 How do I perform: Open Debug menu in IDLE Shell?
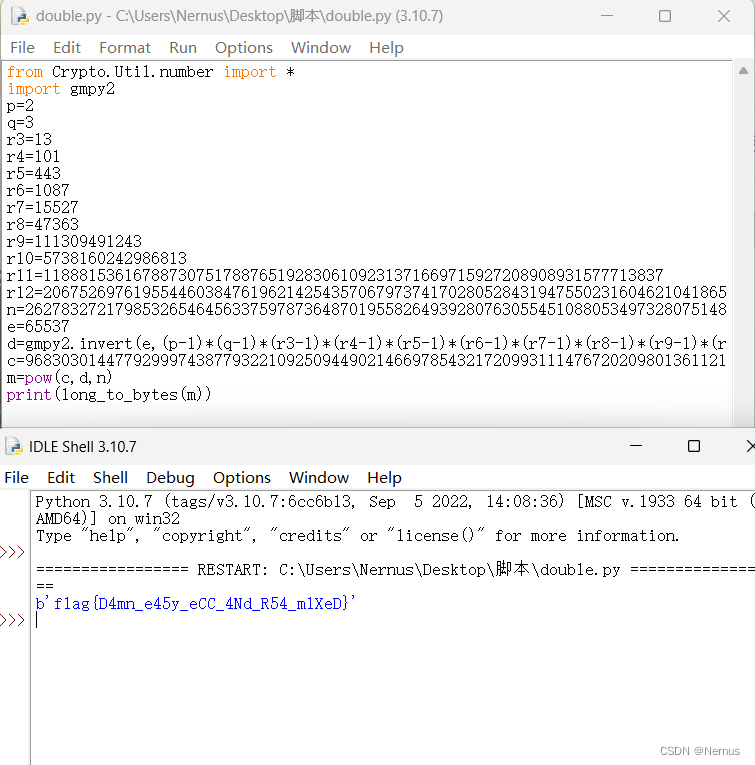tap(170, 477)
